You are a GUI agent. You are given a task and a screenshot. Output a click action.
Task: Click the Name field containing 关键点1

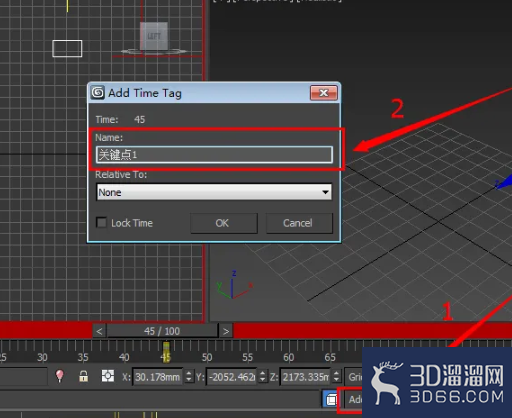coord(214,155)
